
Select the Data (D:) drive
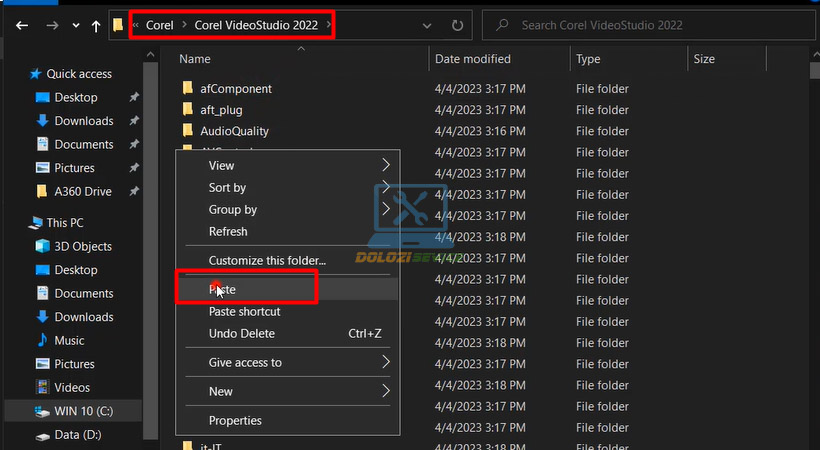coord(77,435)
